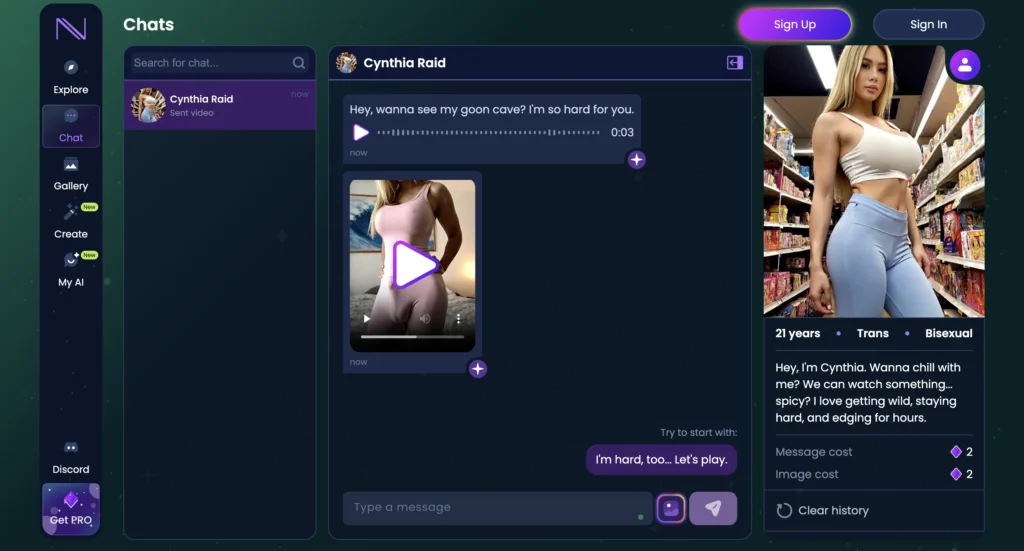Click the "Image cost" label
This screenshot has width=1024, height=551.
click(x=807, y=474)
